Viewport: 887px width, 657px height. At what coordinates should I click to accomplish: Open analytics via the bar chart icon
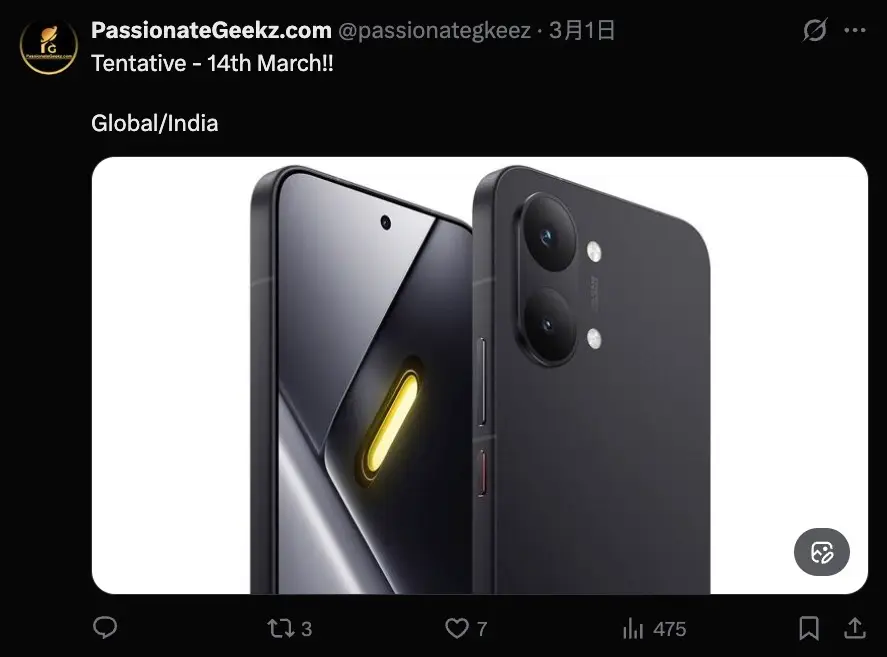[633, 628]
